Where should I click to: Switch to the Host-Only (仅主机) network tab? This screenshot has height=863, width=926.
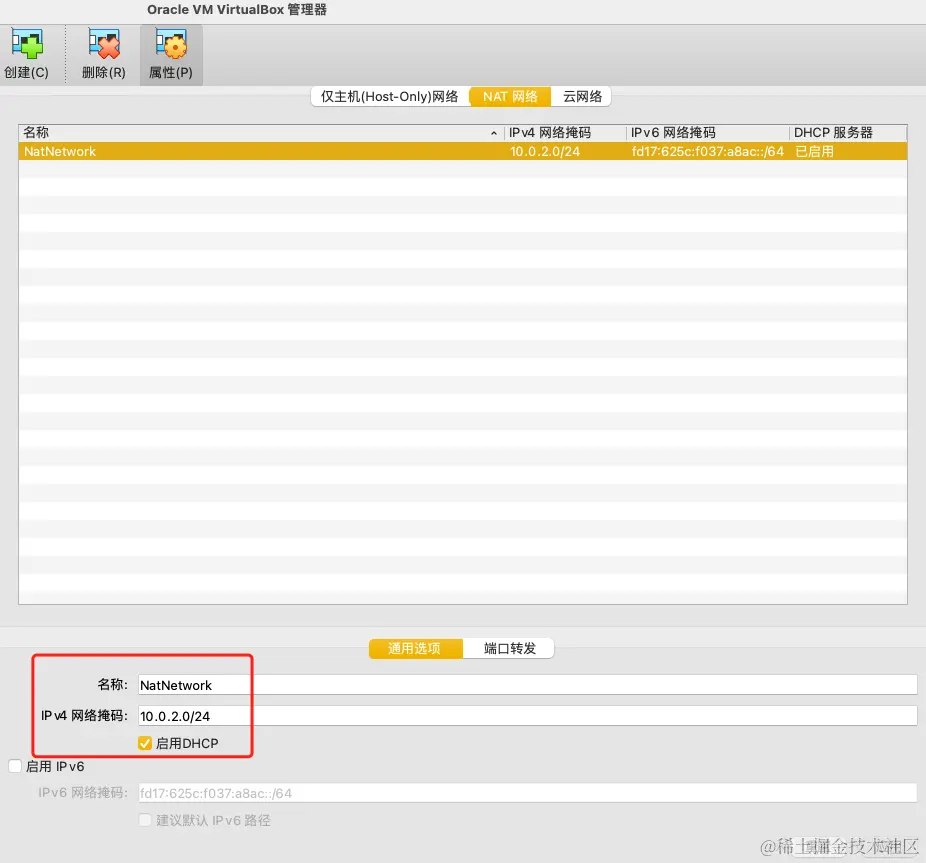(390, 96)
